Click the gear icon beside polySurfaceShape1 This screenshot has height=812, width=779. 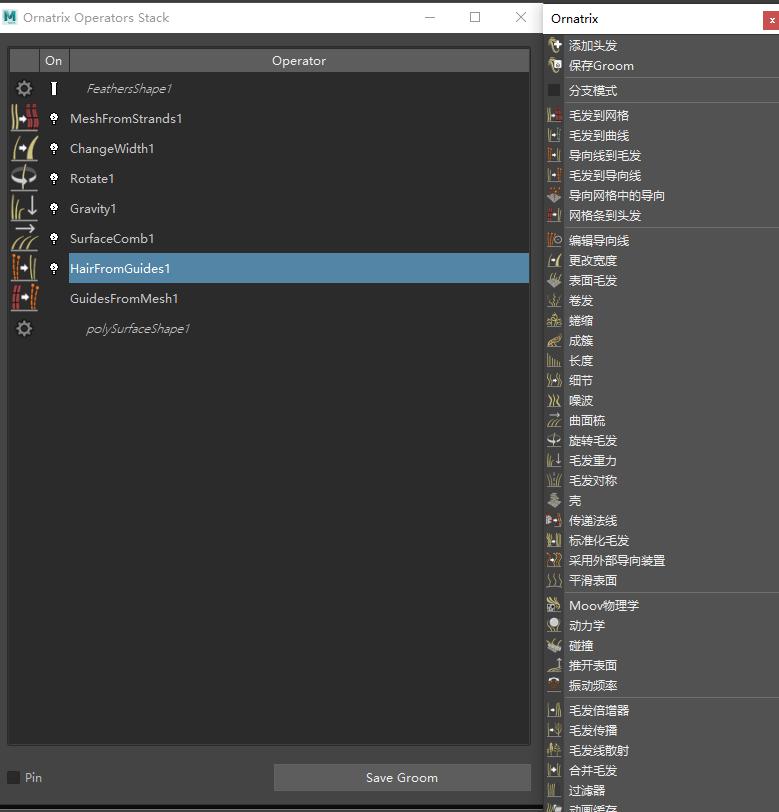[x=24, y=329]
